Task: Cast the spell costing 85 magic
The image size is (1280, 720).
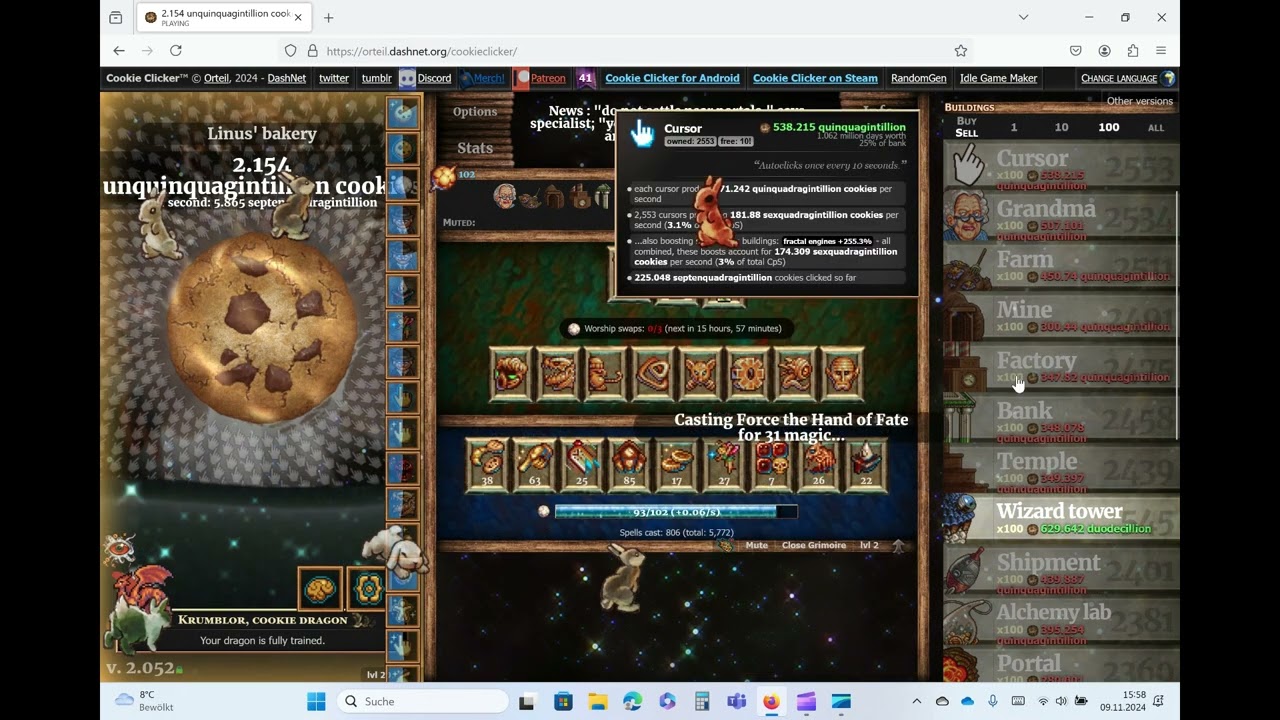Action: [x=629, y=465]
